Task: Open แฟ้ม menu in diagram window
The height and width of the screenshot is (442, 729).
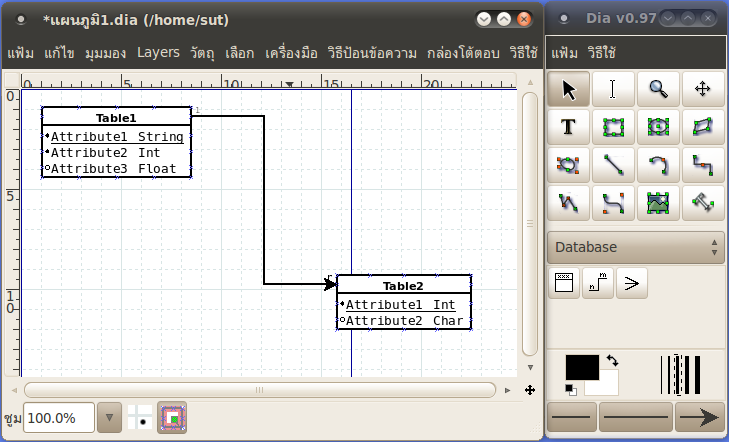Action: [x=20, y=53]
